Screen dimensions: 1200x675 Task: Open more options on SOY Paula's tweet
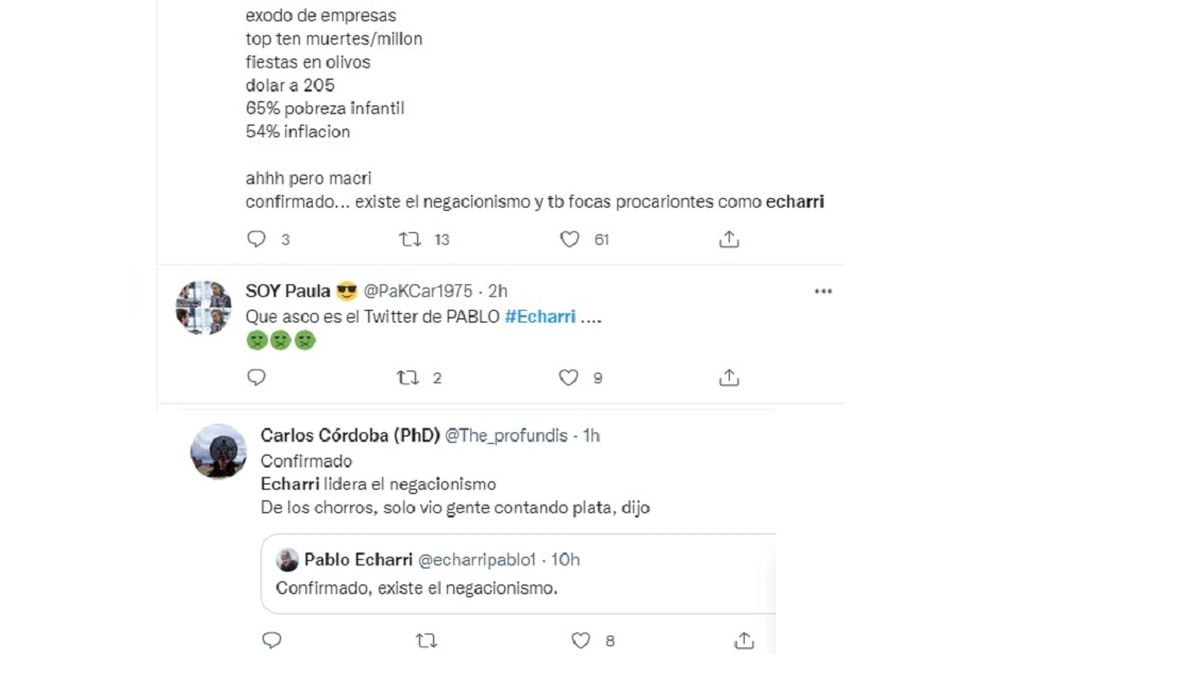pyautogui.click(x=823, y=291)
